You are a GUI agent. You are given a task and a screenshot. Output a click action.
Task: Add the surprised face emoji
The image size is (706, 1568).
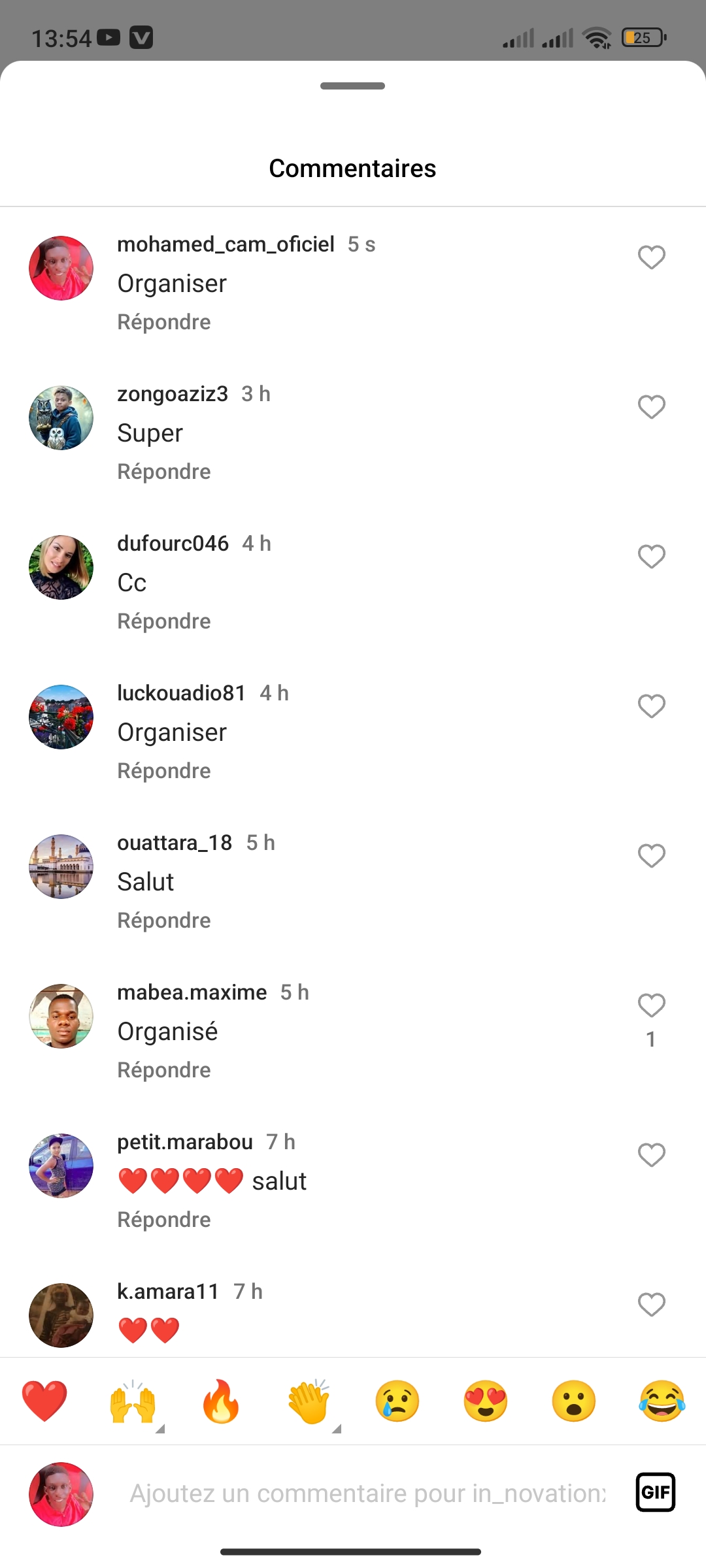point(574,1401)
